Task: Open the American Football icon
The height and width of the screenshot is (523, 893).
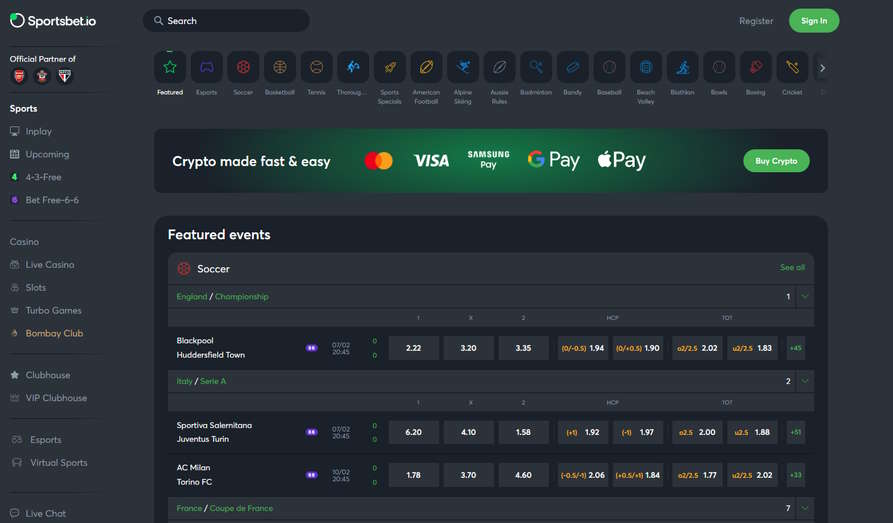Action: [426, 68]
